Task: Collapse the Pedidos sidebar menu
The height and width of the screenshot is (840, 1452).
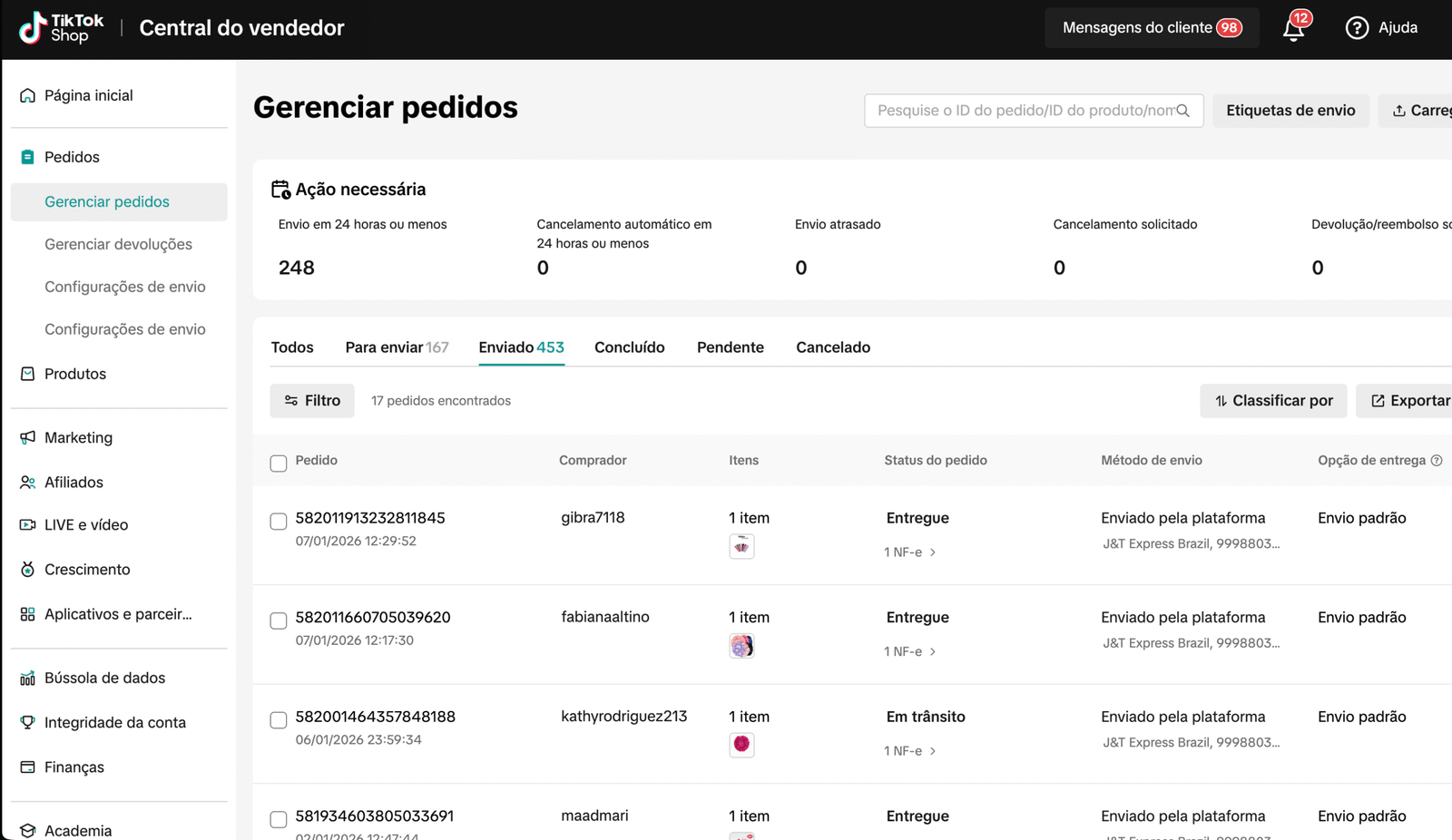Action: (72, 157)
